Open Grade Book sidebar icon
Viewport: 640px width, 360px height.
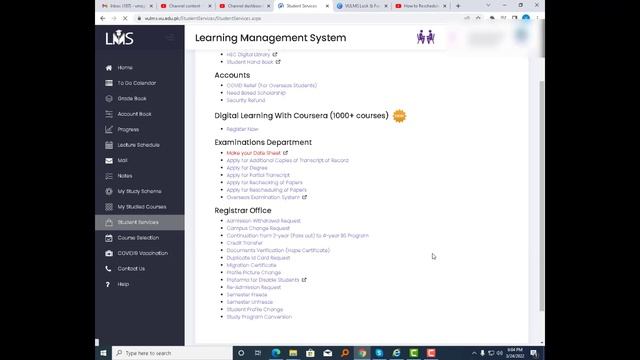[109, 99]
